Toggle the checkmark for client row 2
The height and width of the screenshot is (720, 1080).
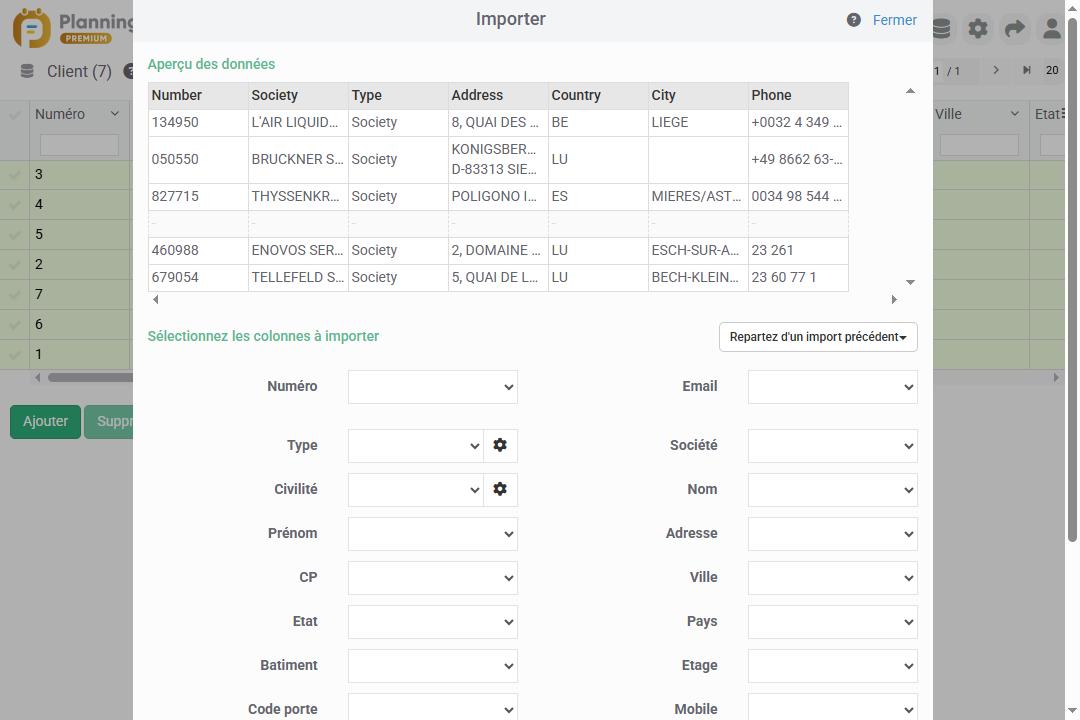pyautogui.click(x=14, y=265)
